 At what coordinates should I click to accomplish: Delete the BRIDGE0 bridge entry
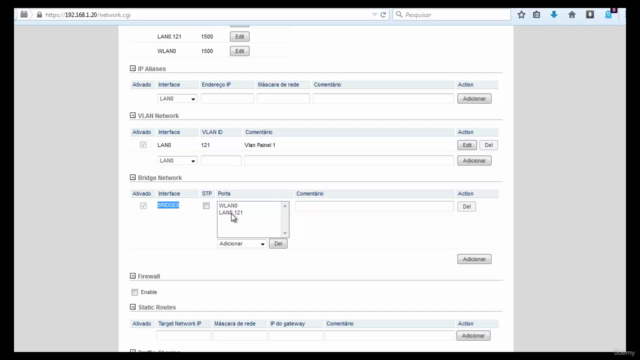(x=467, y=207)
